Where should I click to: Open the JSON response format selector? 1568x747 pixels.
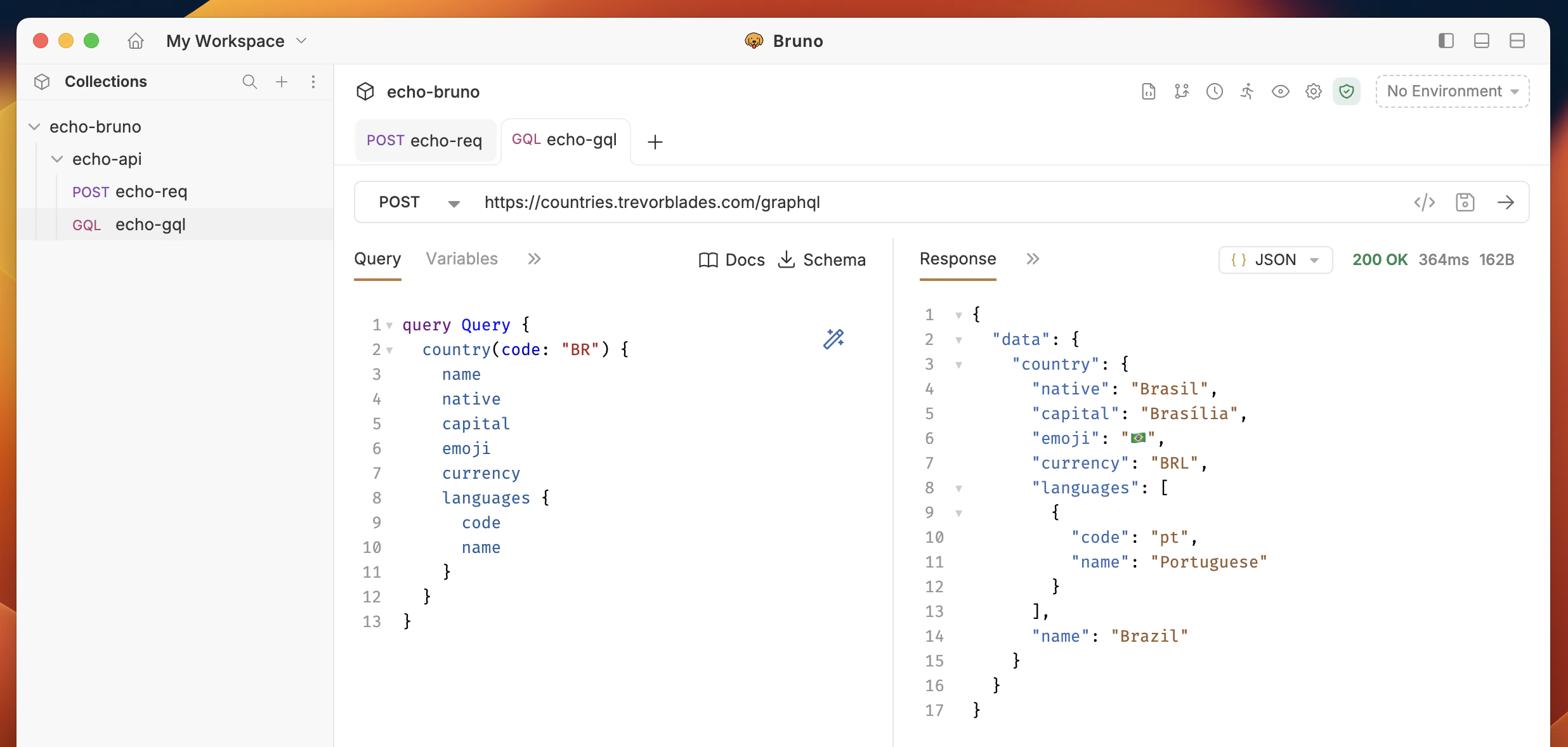(1276, 259)
